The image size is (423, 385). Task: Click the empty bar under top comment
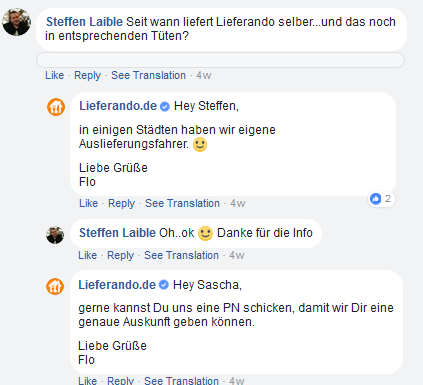220,60
